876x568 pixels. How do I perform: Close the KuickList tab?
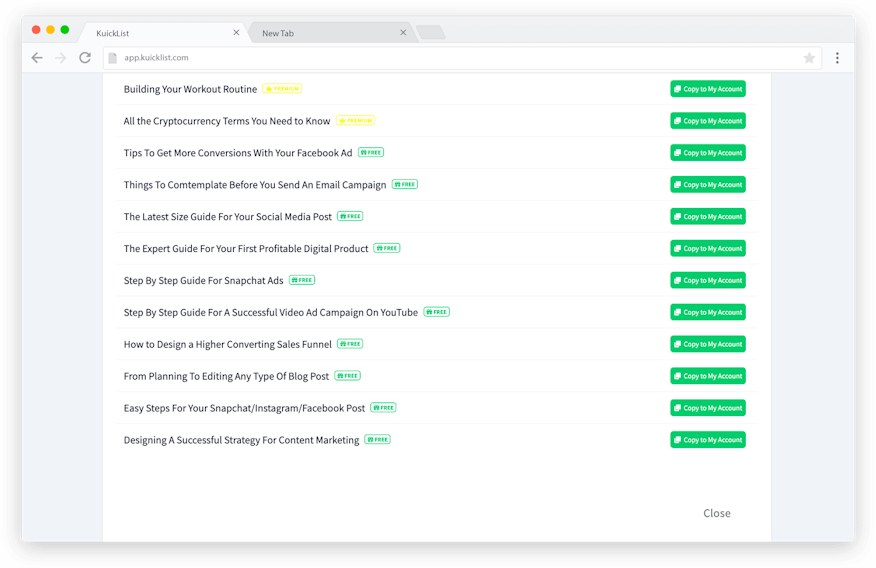[x=237, y=33]
